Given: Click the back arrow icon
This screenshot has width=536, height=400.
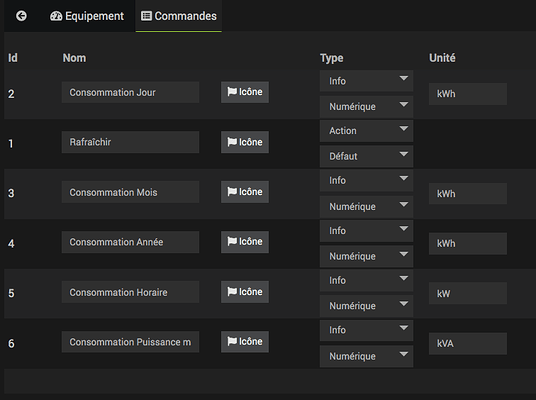Looking at the screenshot, I should (21, 16).
